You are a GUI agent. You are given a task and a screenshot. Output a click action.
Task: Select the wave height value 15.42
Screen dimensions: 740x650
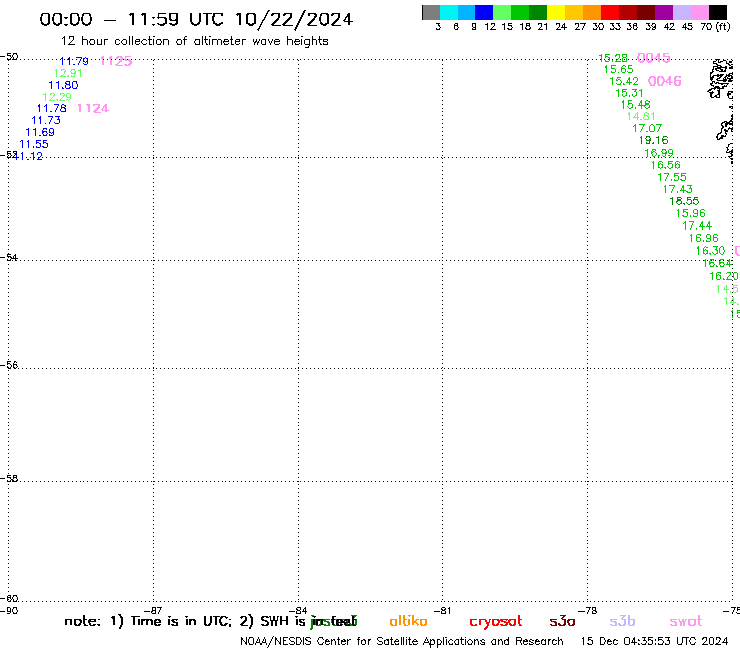[x=624, y=81]
